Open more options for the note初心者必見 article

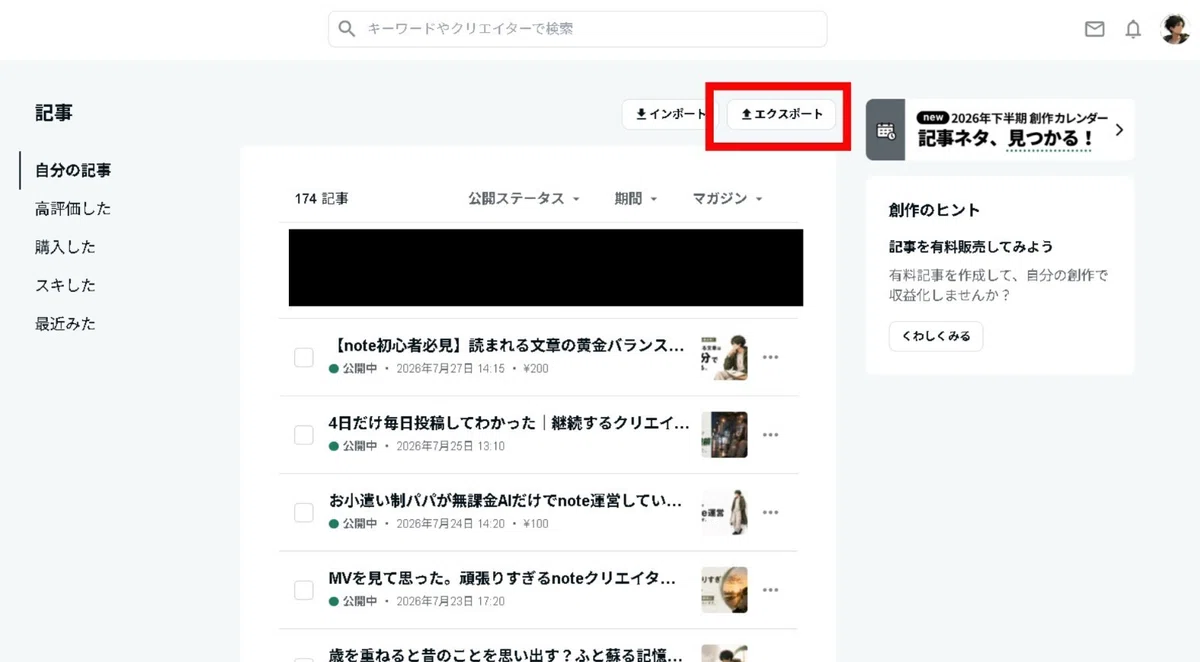point(770,357)
